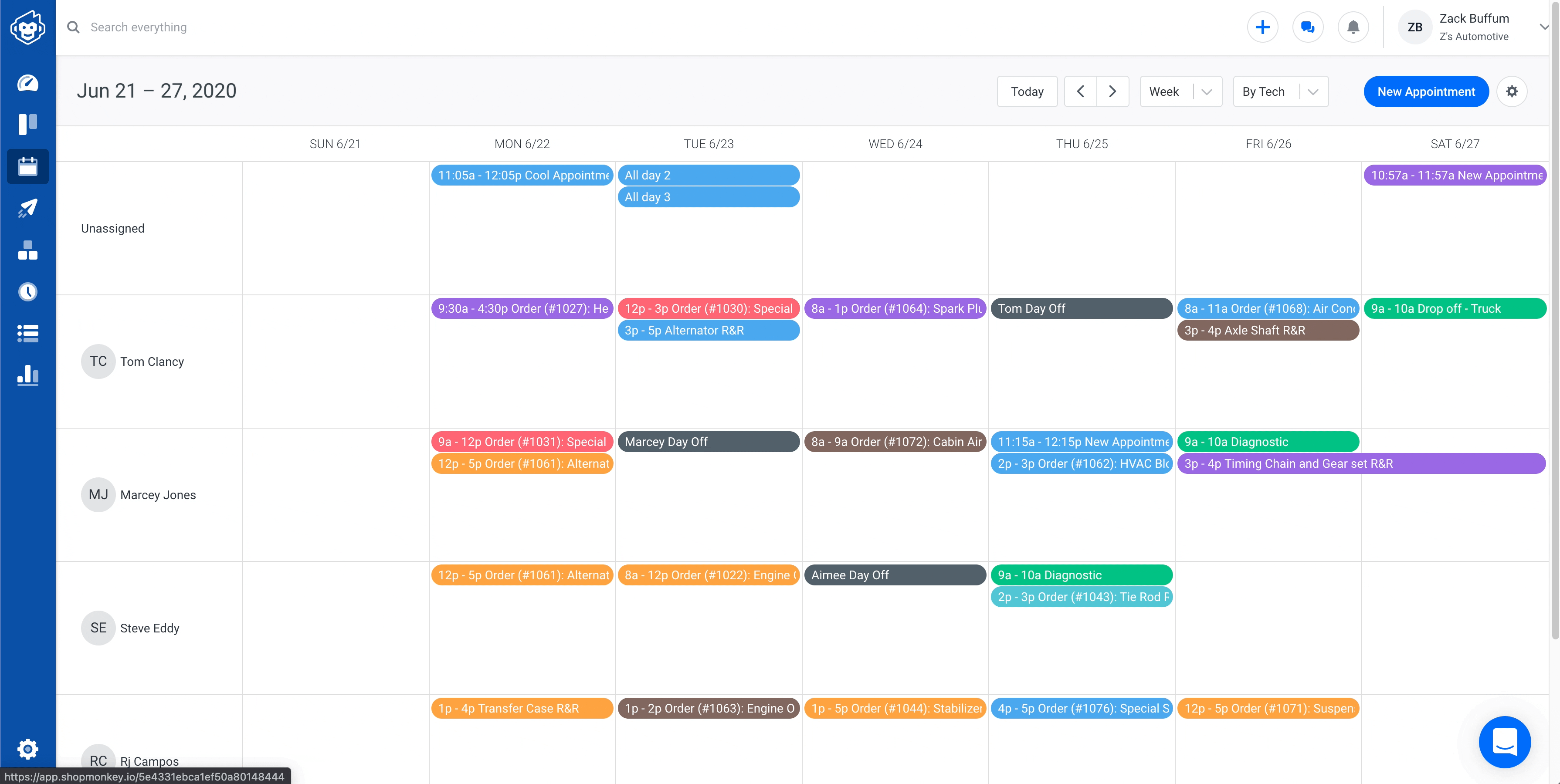Viewport: 1560px width, 784px height.
Task: Open the messages chat bubbles icon
Action: pos(1307,27)
